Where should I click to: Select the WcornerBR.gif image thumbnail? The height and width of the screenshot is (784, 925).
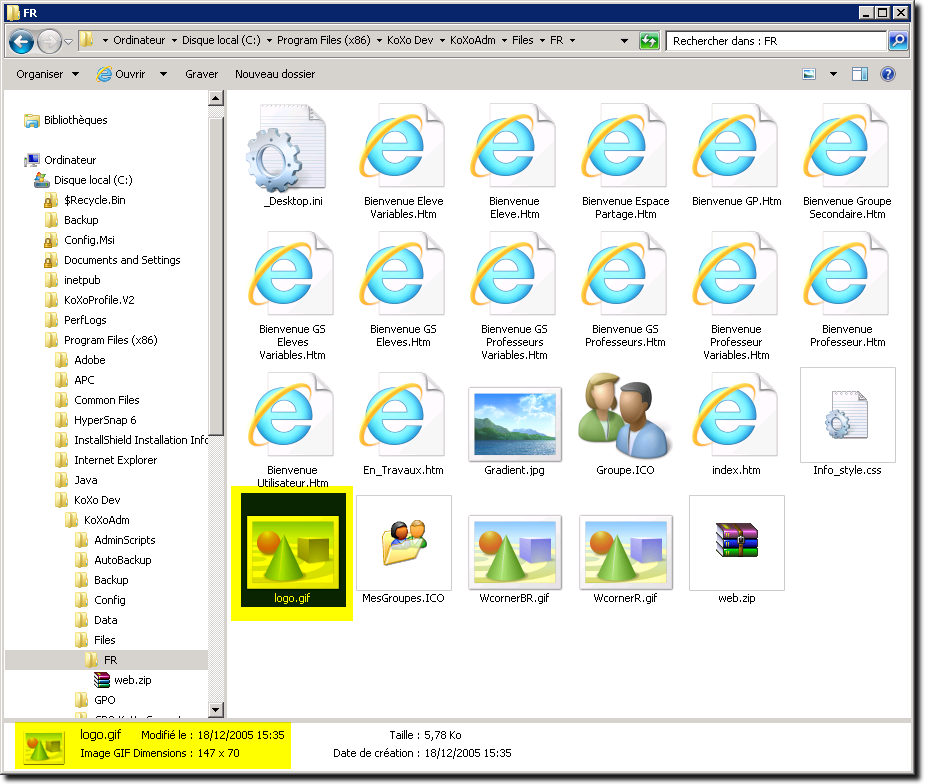(514, 552)
